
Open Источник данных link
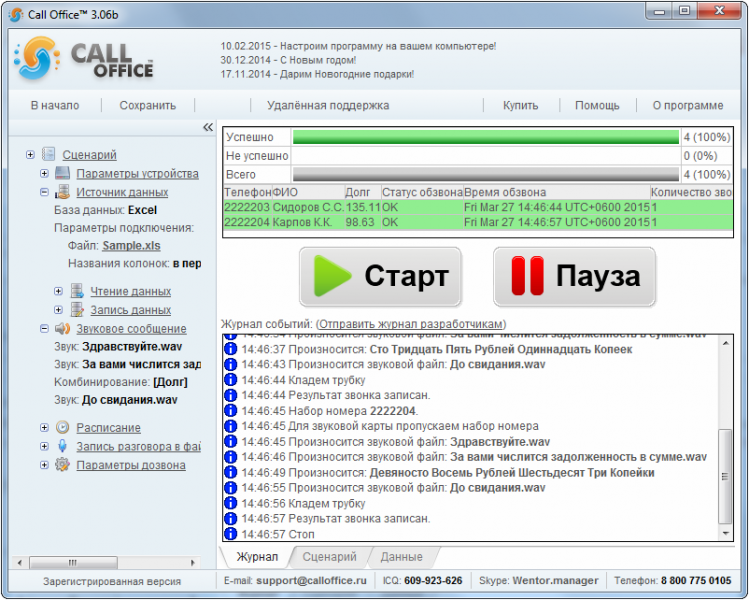[122, 192]
